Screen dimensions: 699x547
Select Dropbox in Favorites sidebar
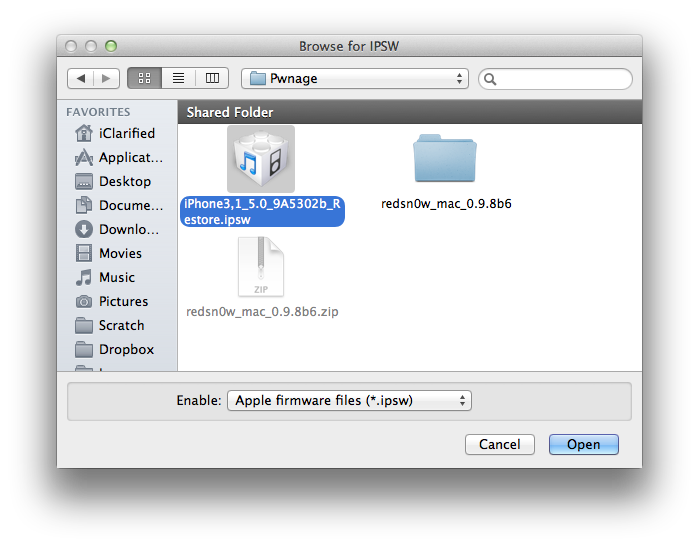pos(115,350)
